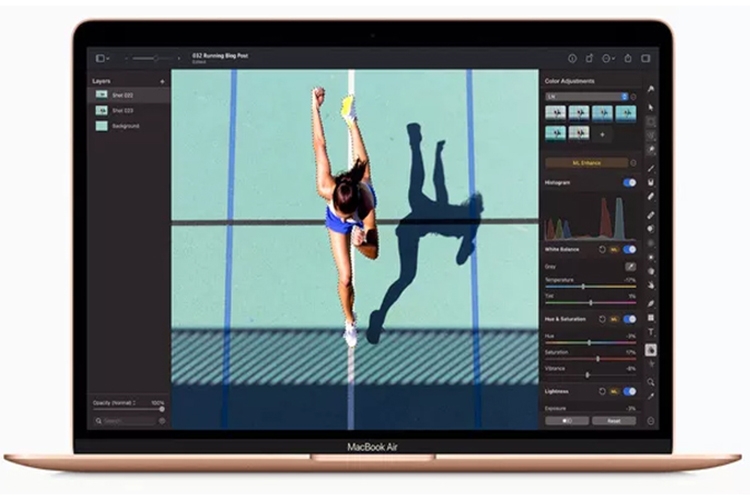Select the Shape grid tool
The image size is (750, 500).
tap(651, 317)
